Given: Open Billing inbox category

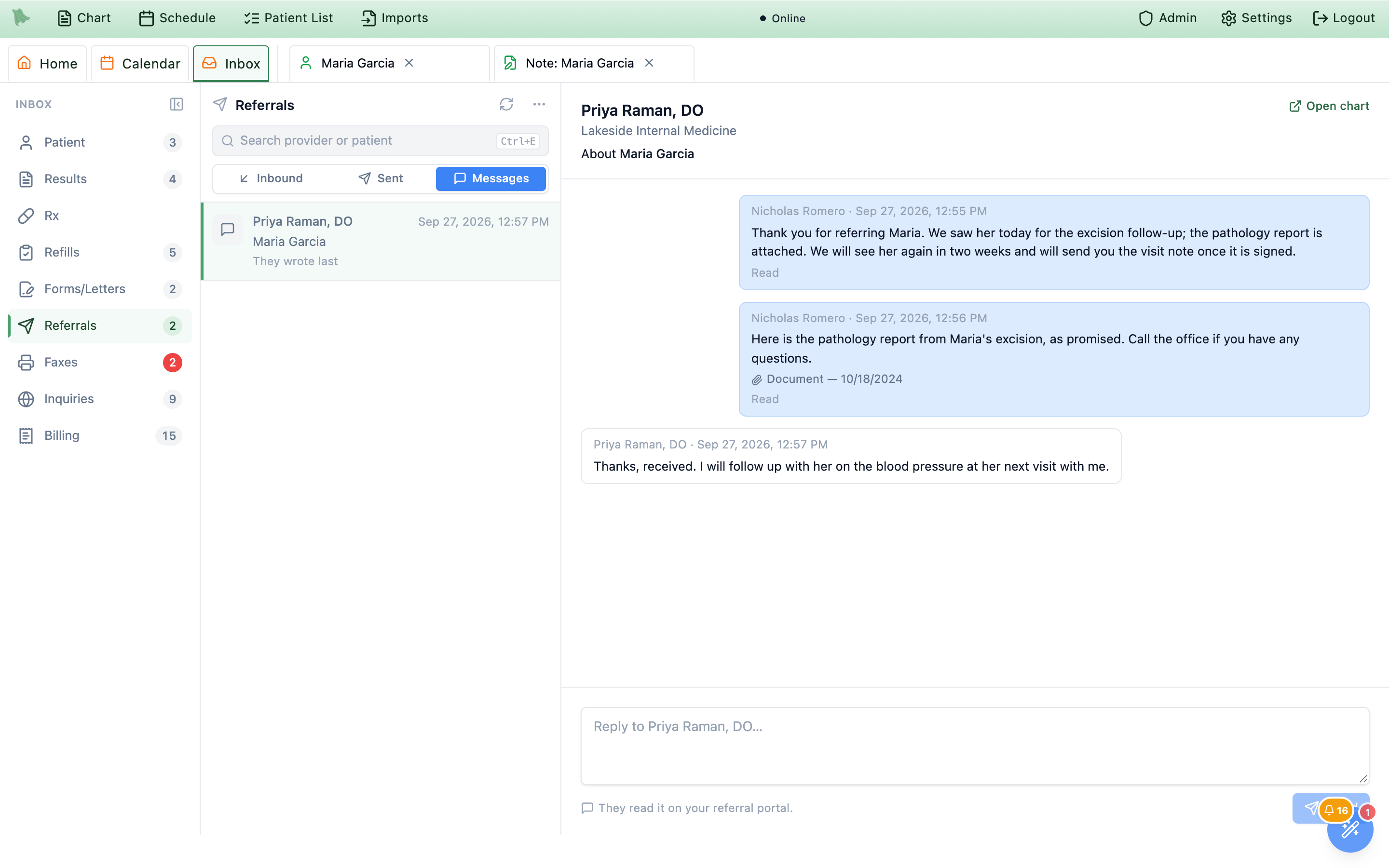Looking at the screenshot, I should [x=100, y=436].
